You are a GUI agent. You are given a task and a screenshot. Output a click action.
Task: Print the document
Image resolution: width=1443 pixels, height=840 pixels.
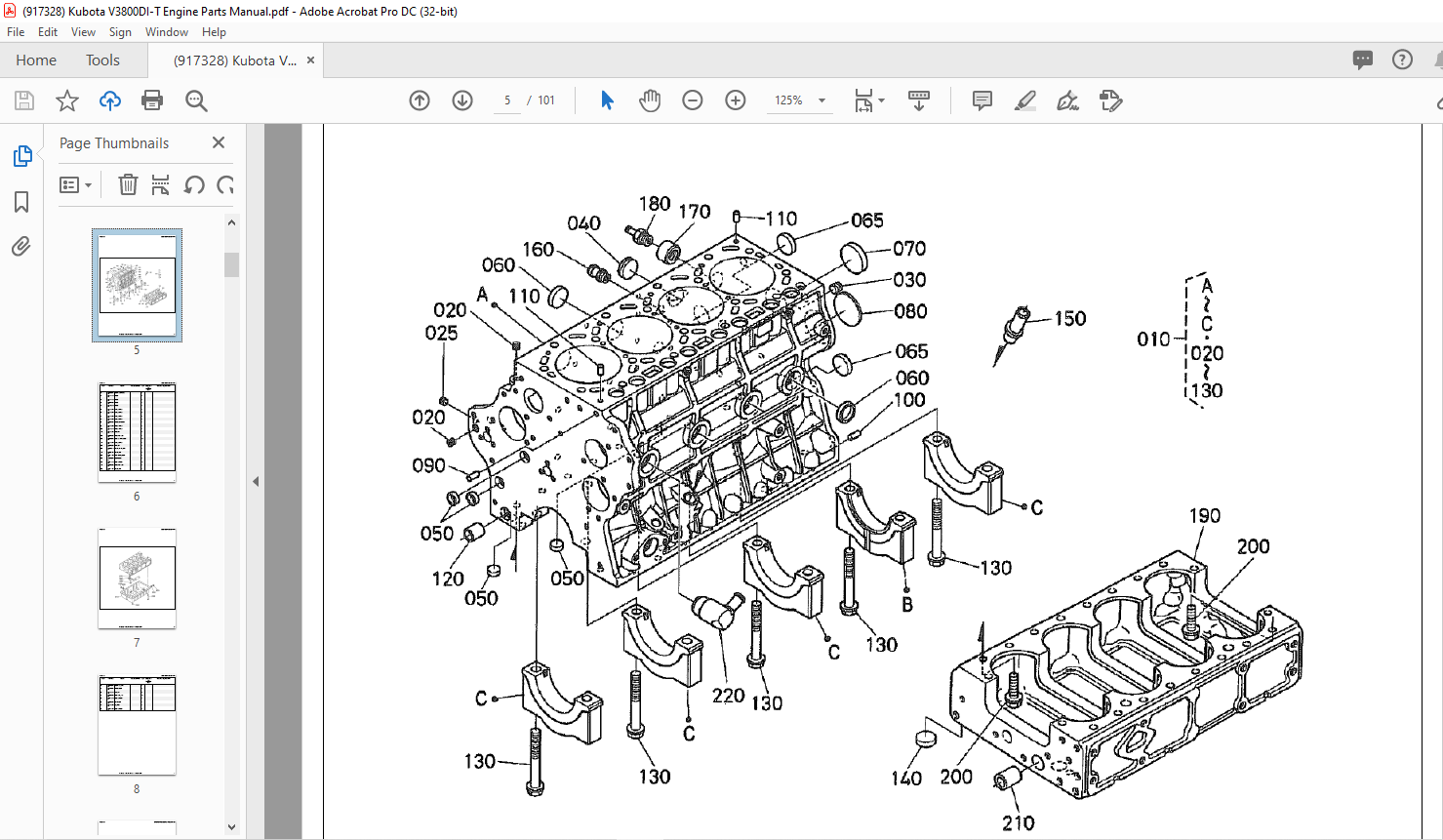tap(152, 100)
